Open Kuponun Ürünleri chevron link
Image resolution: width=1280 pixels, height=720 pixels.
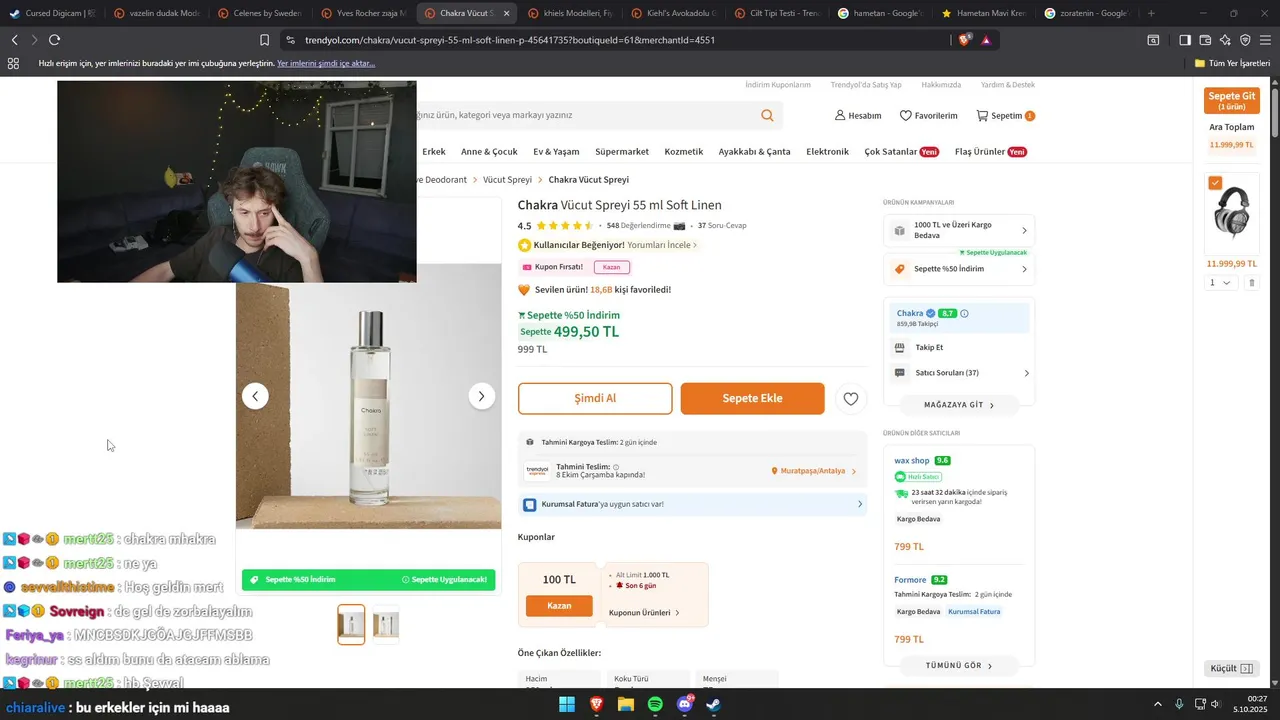coord(644,613)
